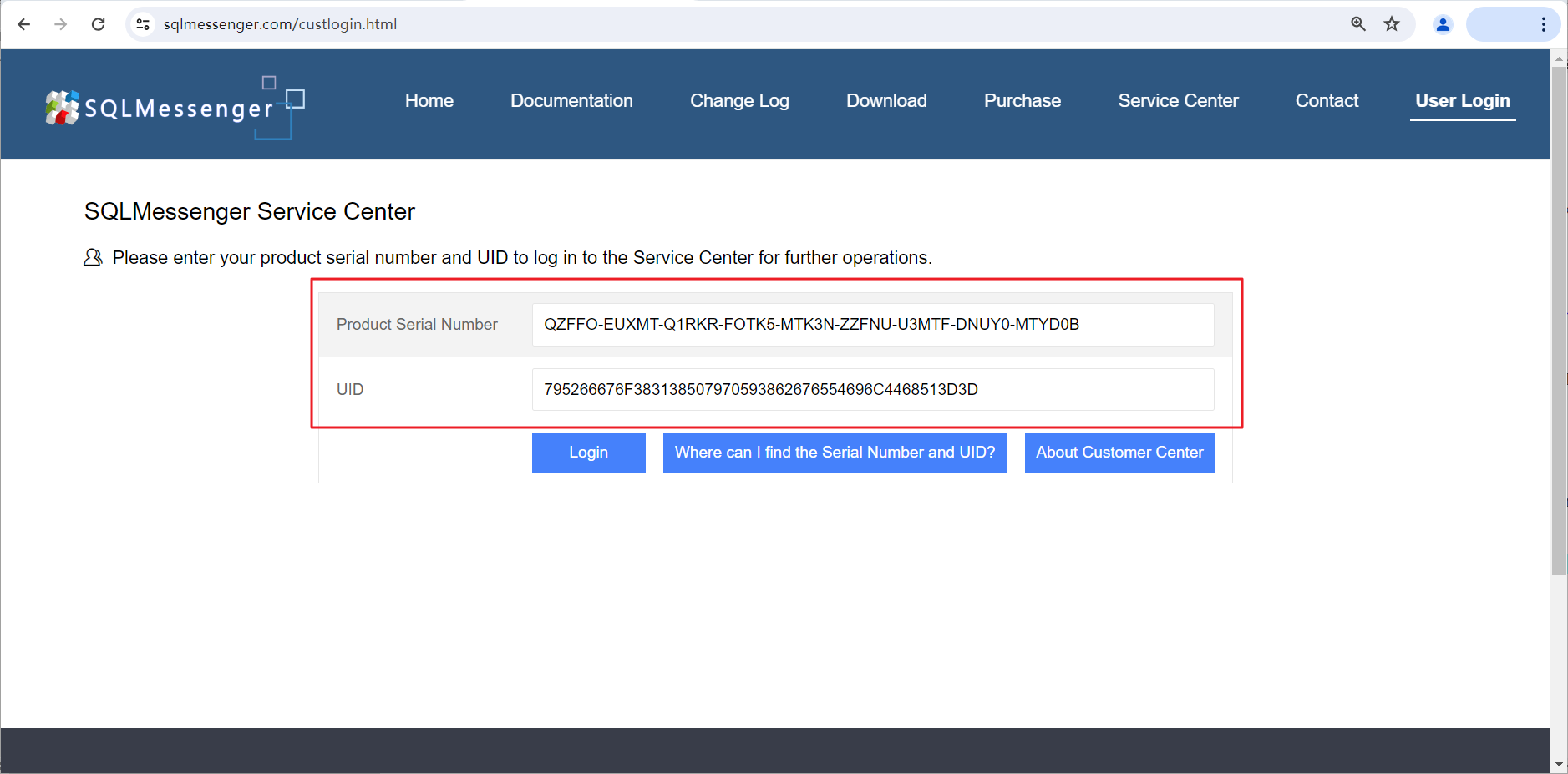Reload the page with the refresh icon

pos(98,24)
